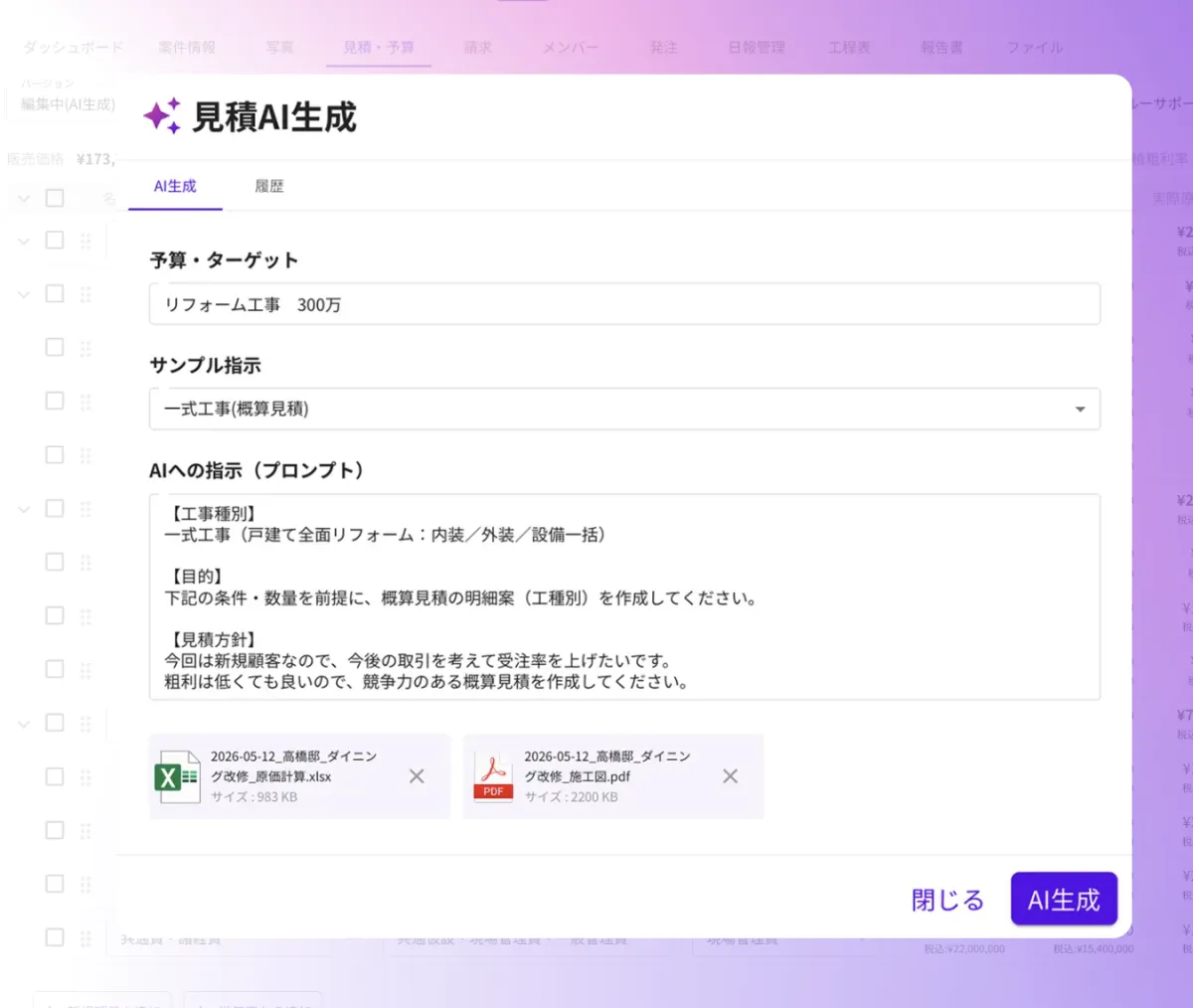Click the サイズ:2200 KB text
The height and width of the screenshot is (1008, 1193).
pos(571,797)
